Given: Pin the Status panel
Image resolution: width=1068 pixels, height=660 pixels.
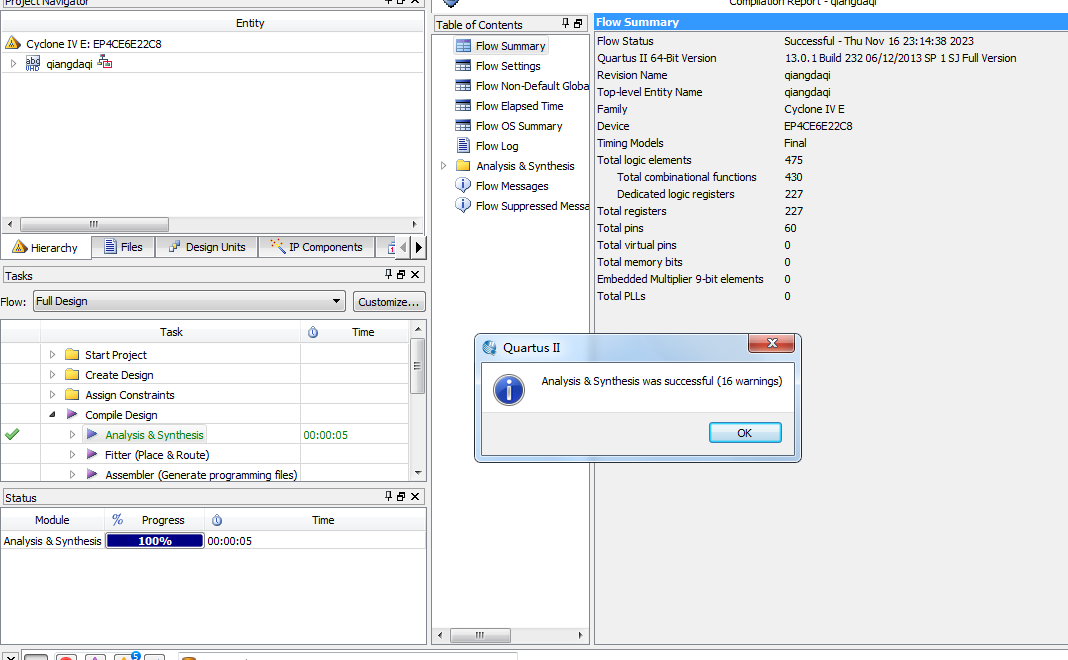Looking at the screenshot, I should click(388, 496).
